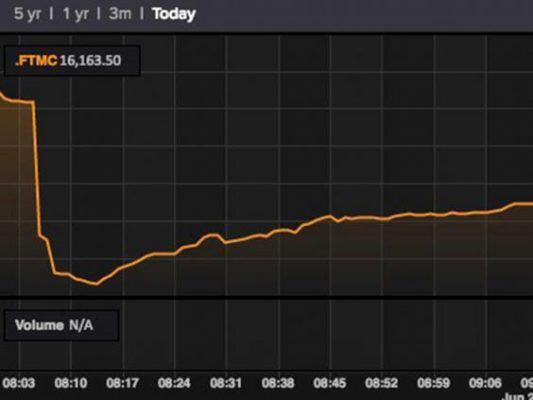The height and width of the screenshot is (400, 533).
Task: Select the 1 yr time range
Action: click(75, 14)
